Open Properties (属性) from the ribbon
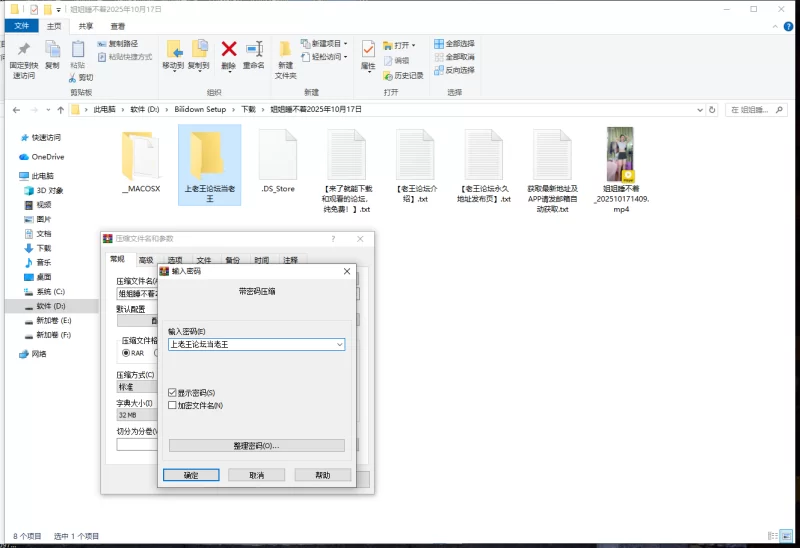Viewport: 800px width, 548px height. tap(368, 50)
